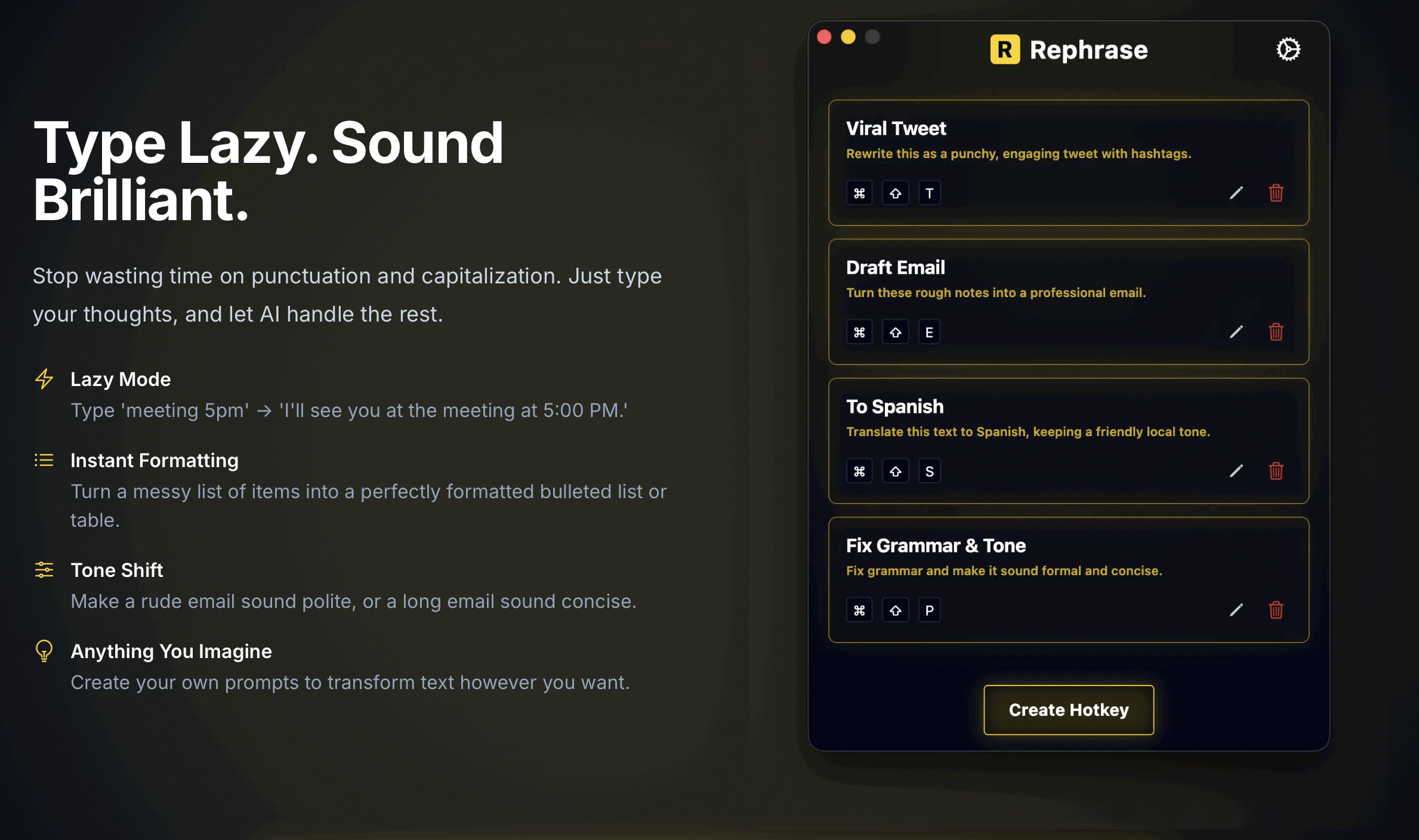Click the S key of To Spanish shortcut
1419x840 pixels.
[x=929, y=471]
